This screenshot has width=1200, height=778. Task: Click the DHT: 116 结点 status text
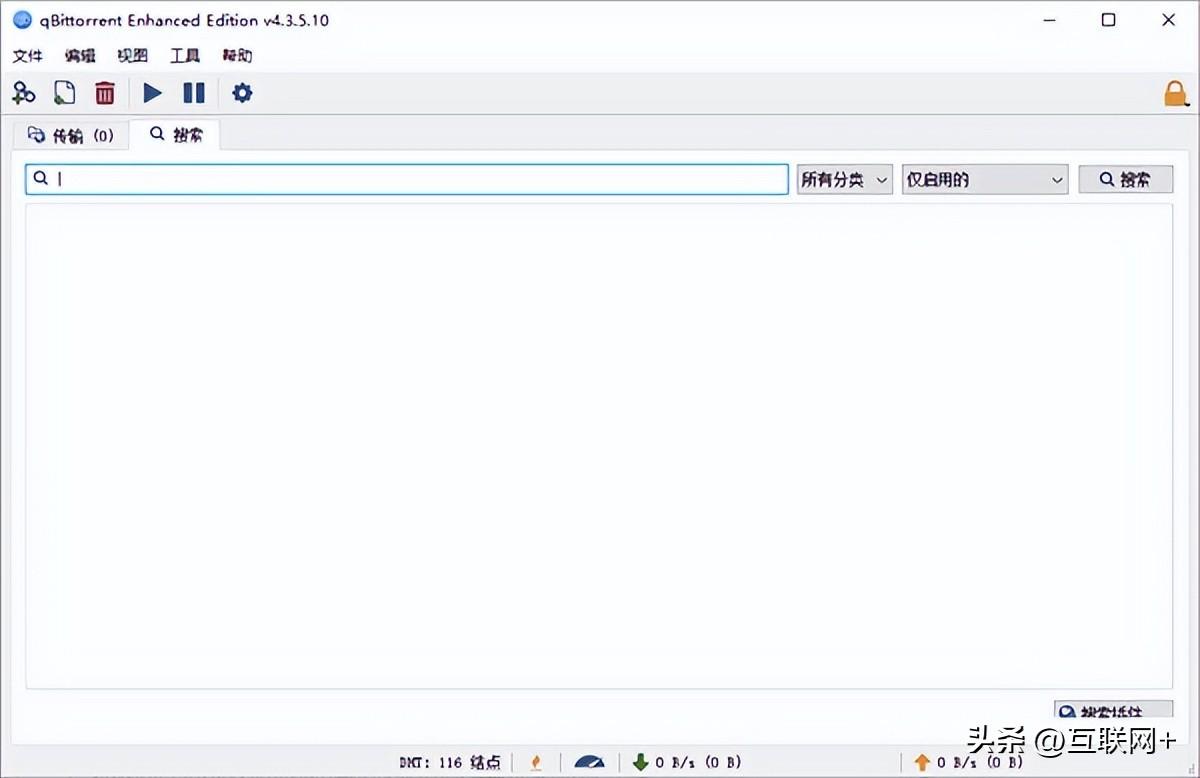(x=450, y=763)
